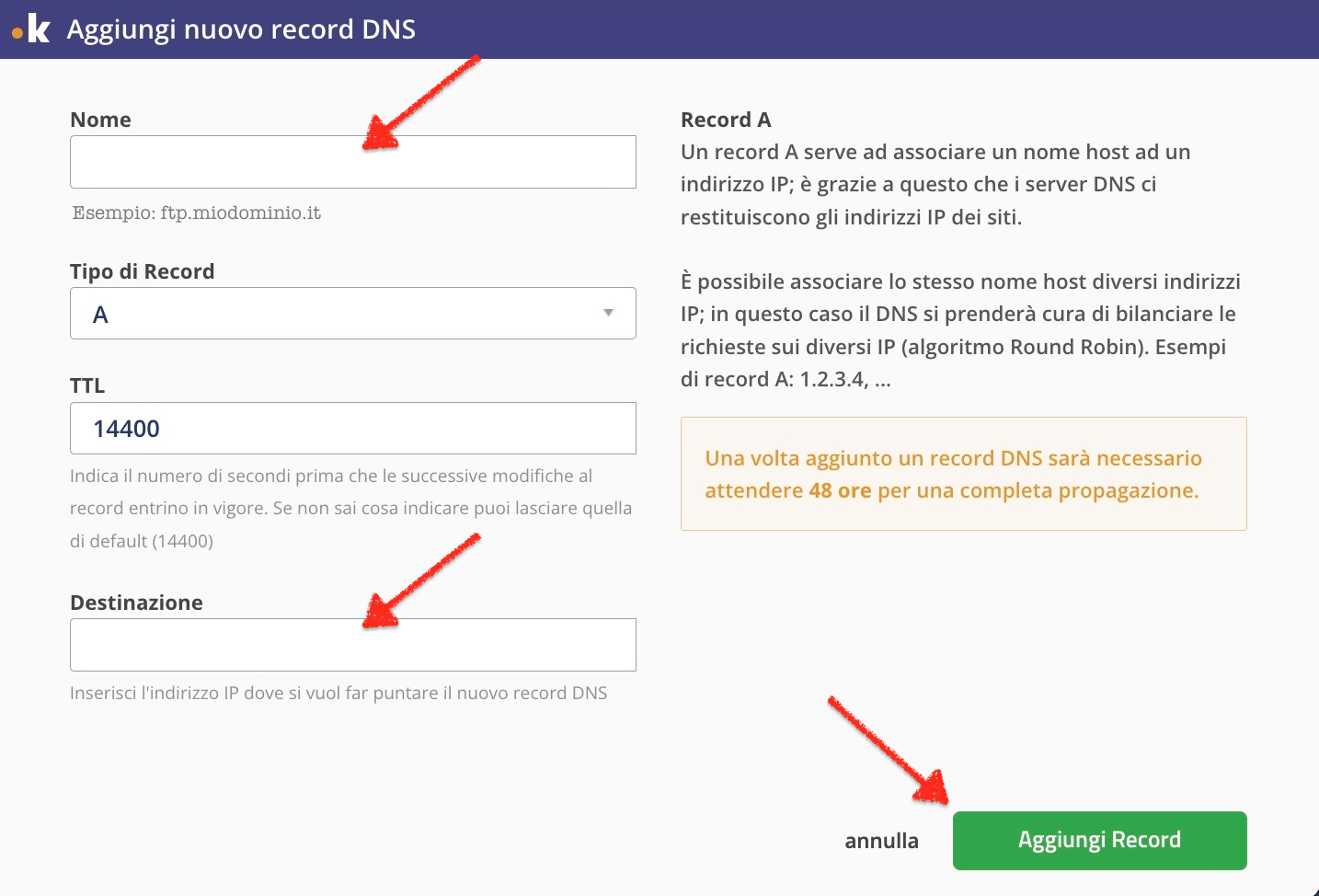Click the green Aggiungi Record button
Image resolution: width=1319 pixels, height=896 pixels.
[1100, 841]
